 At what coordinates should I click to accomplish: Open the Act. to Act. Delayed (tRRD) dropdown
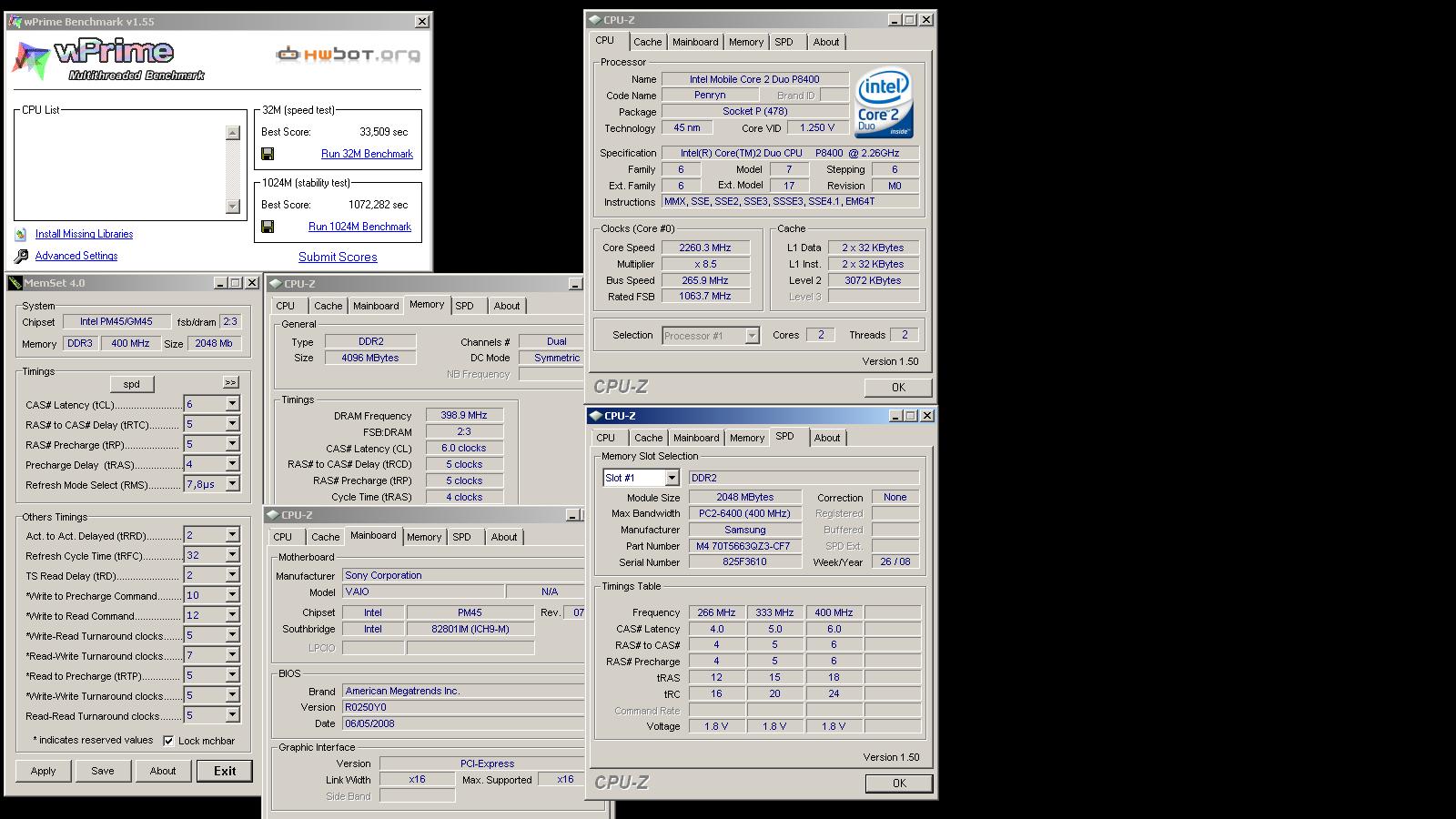click(x=232, y=535)
